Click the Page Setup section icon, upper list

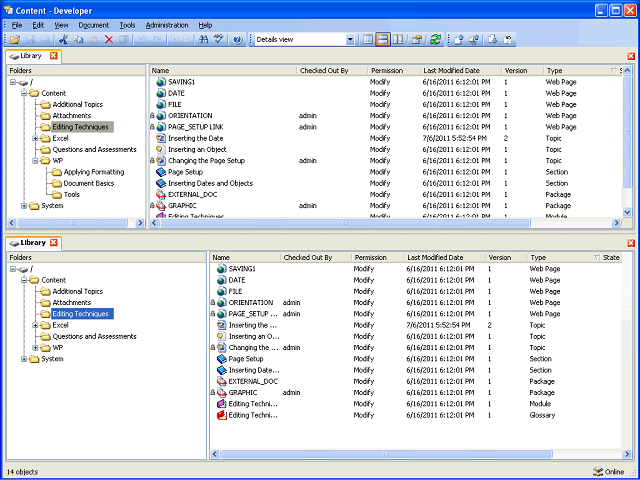click(161, 172)
